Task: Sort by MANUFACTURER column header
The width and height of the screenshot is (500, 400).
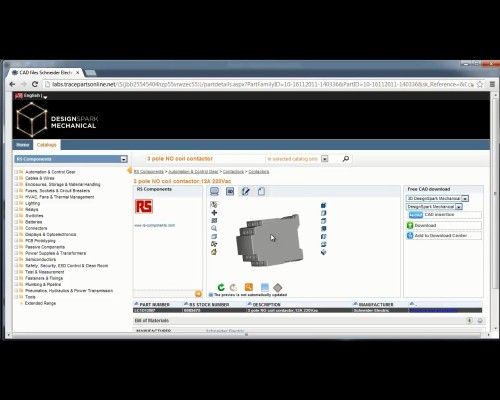Action: (376, 305)
